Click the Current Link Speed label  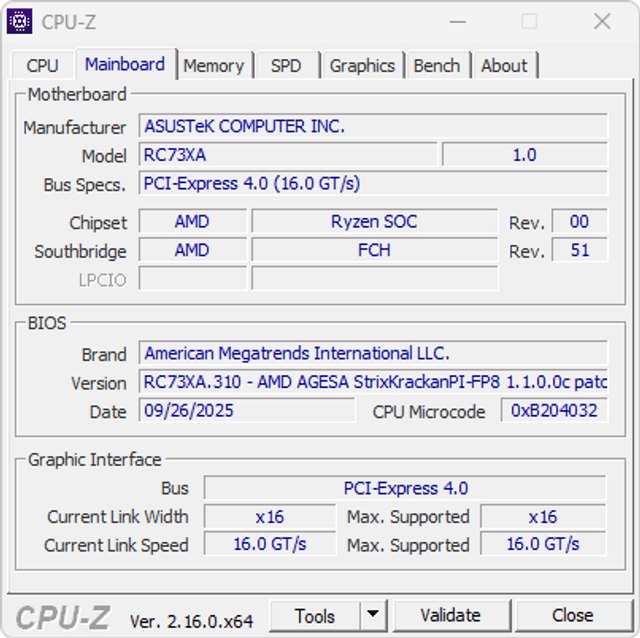pyautogui.click(x=116, y=545)
